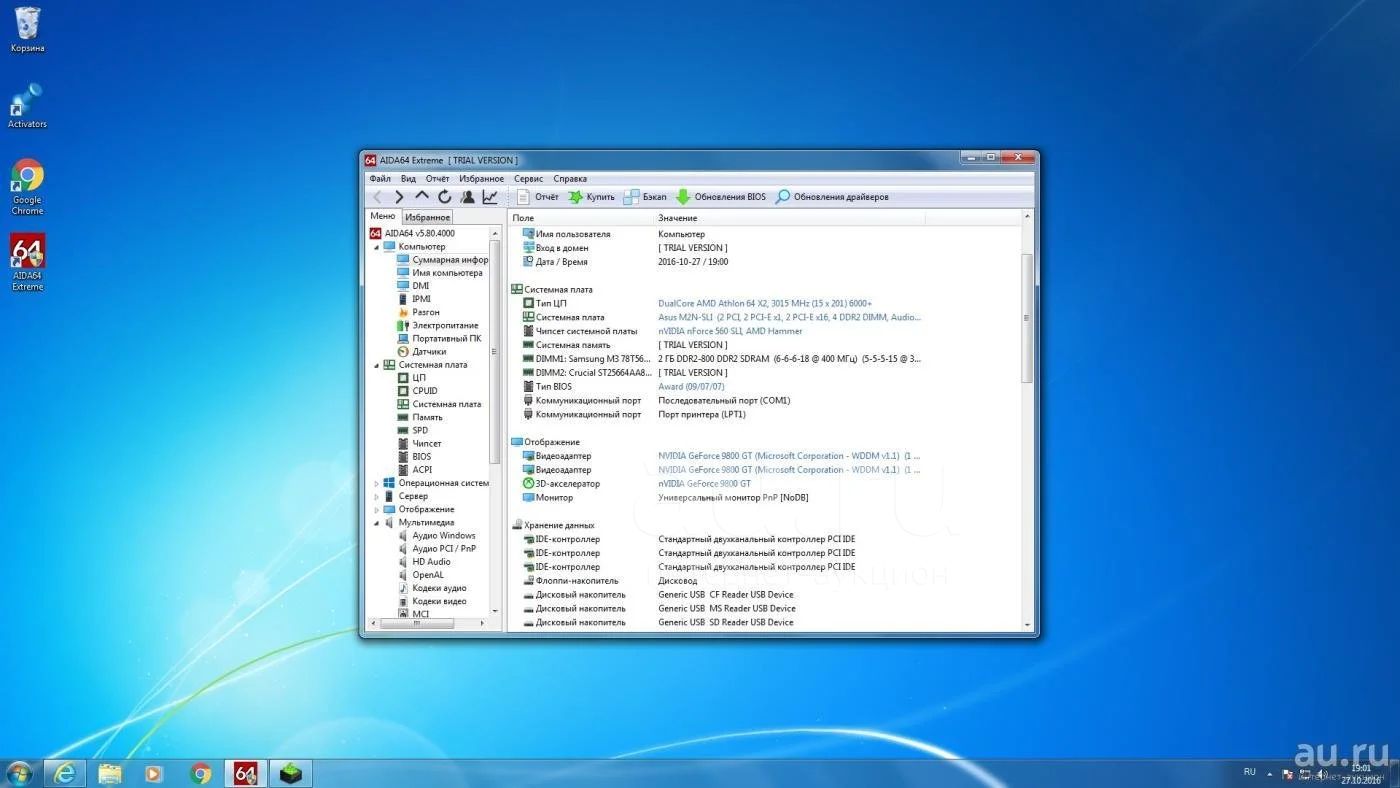Select Чипсет tree item

tap(419, 443)
